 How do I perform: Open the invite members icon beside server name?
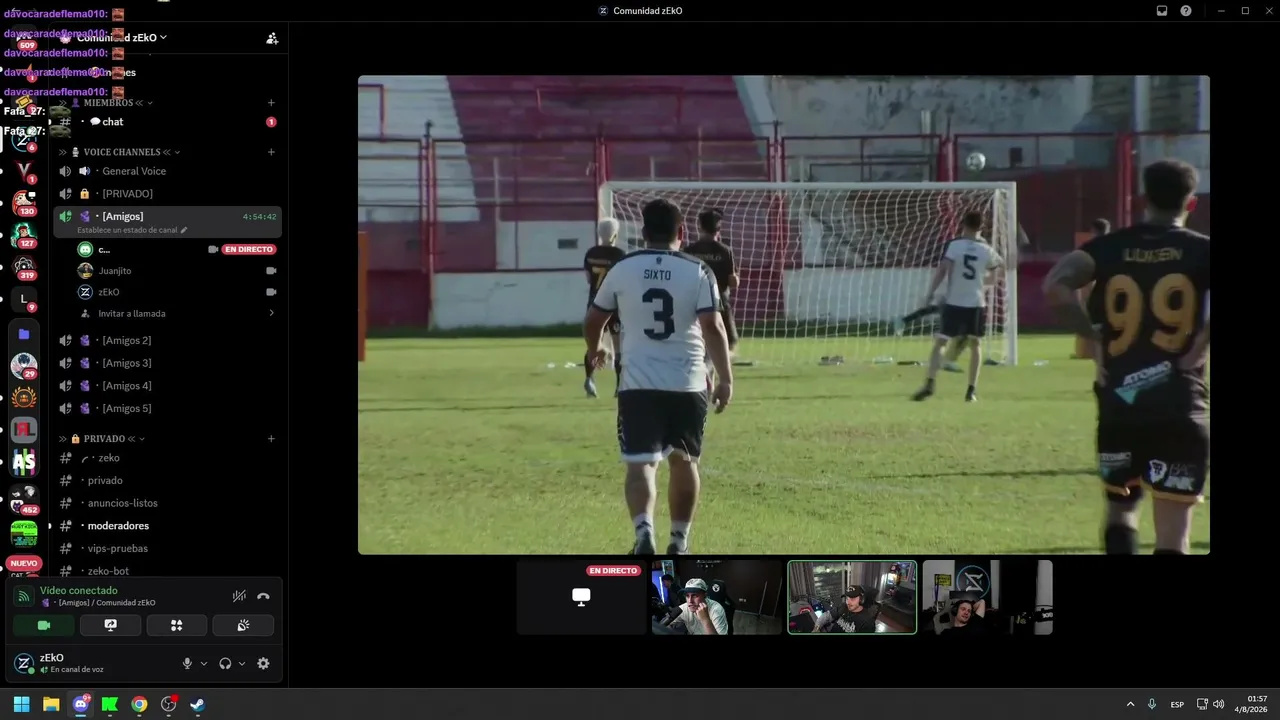pos(272,38)
